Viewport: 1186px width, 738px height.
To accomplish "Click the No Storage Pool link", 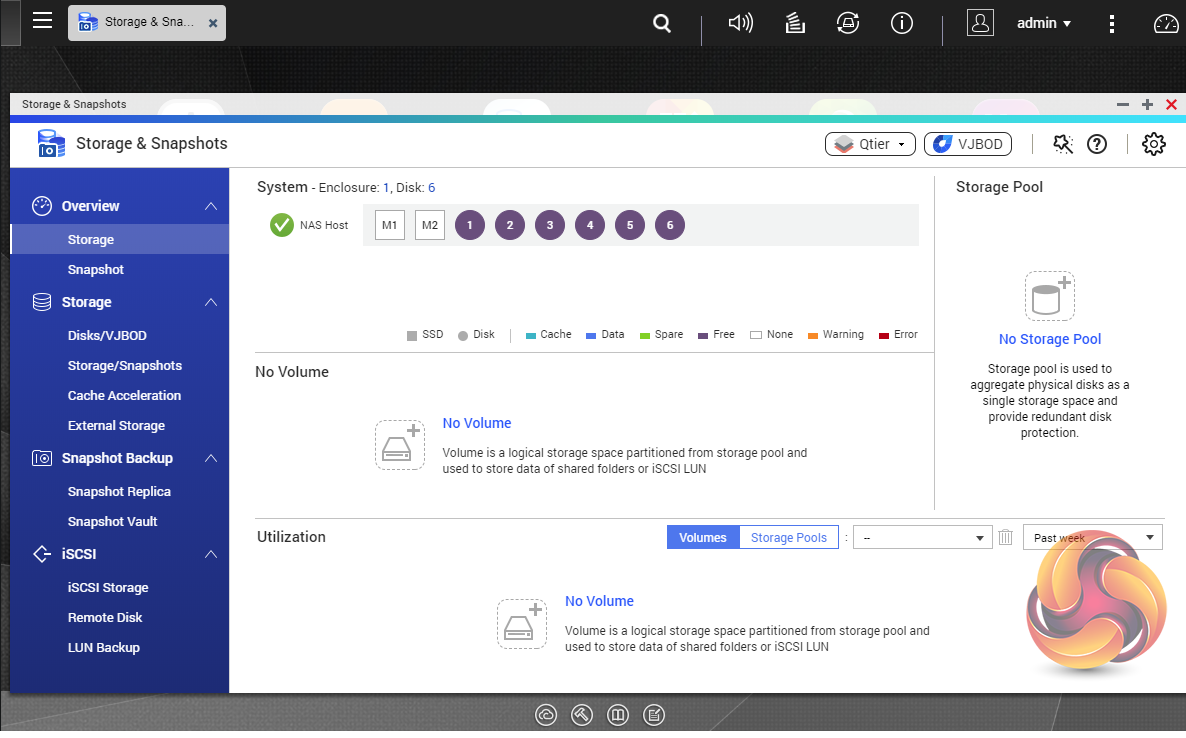I will point(1050,340).
